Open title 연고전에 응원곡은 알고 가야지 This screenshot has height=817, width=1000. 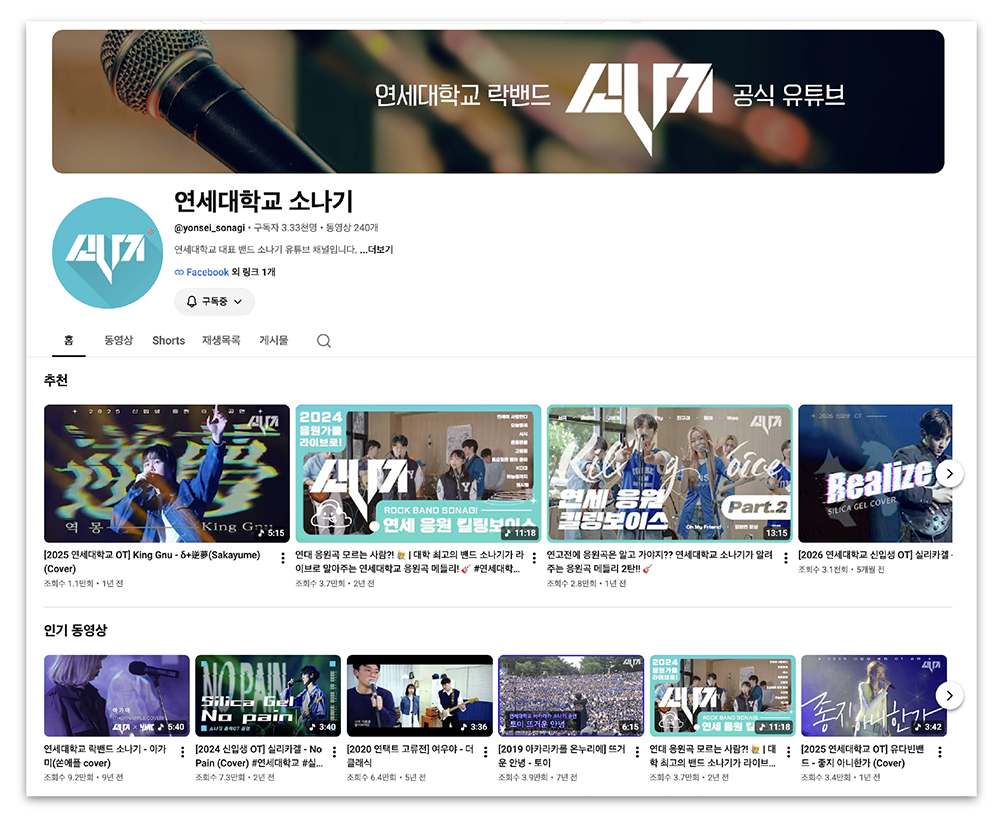[x=659, y=562]
